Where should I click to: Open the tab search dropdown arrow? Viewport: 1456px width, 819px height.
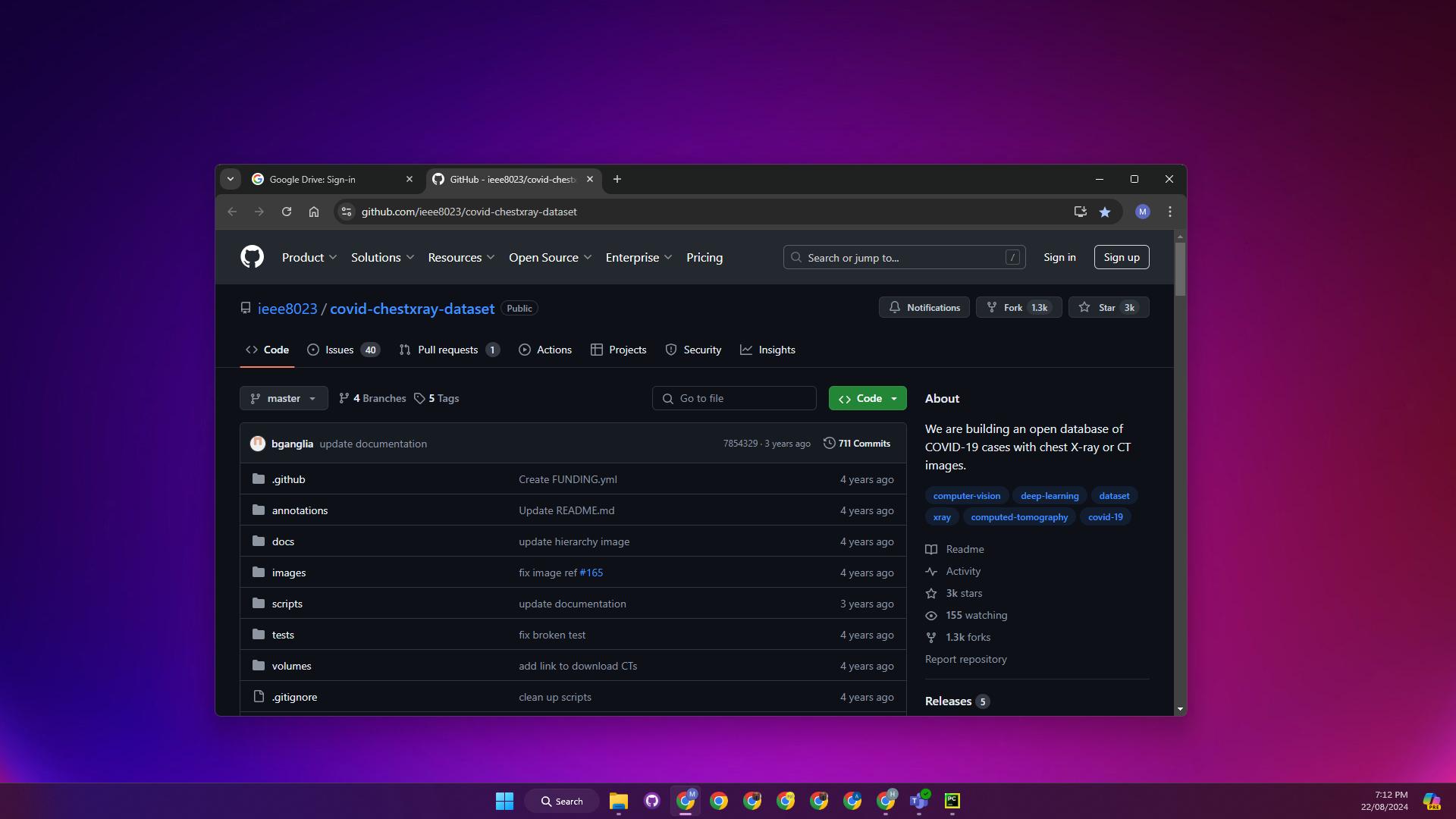(x=231, y=179)
